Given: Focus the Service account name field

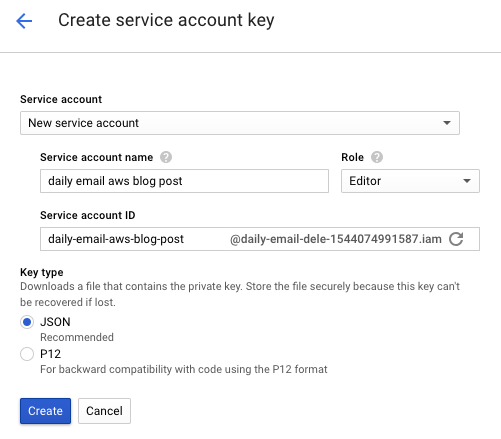Looking at the screenshot, I should tap(184, 181).
